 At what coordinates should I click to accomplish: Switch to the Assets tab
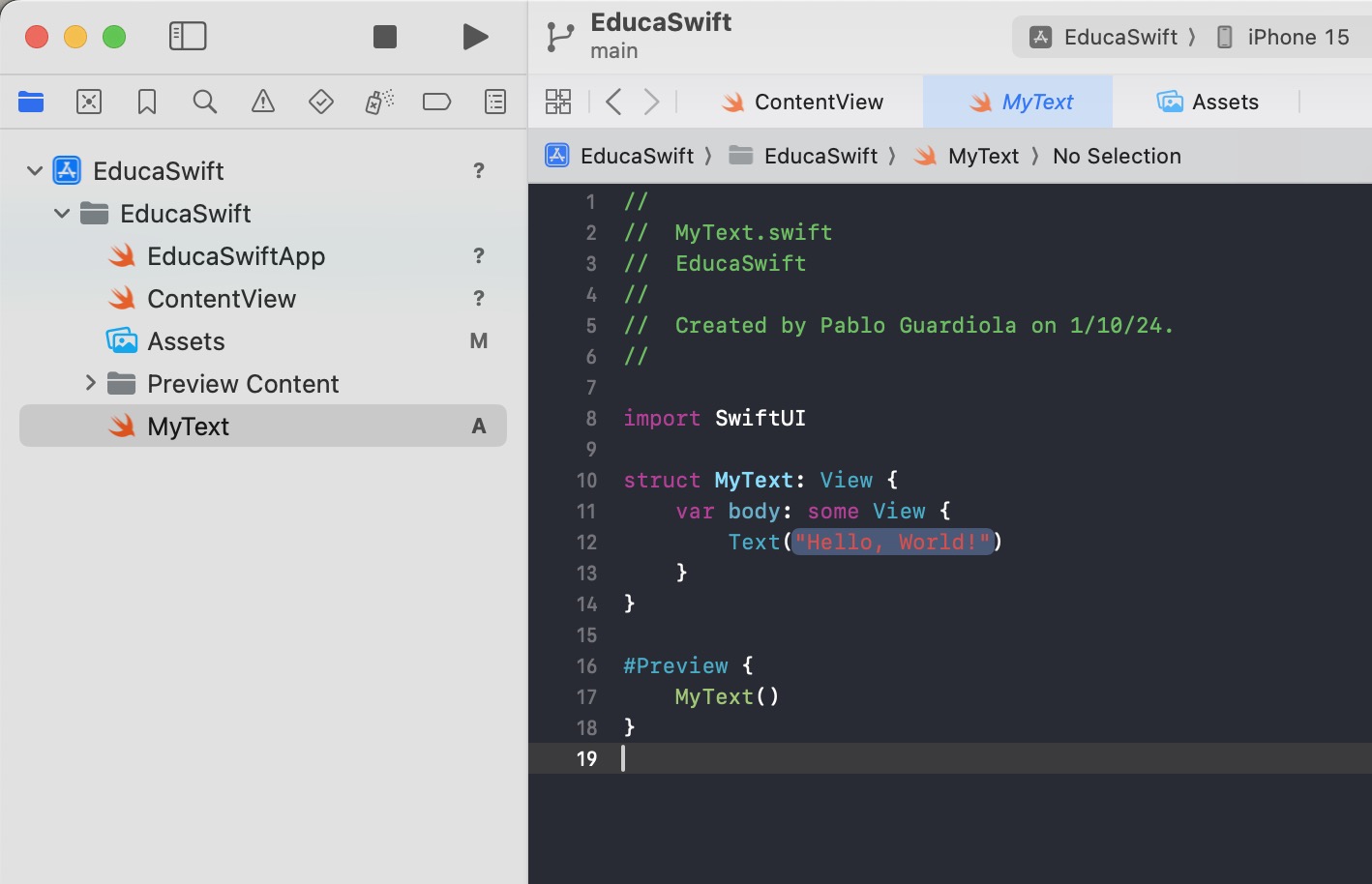[x=1208, y=102]
